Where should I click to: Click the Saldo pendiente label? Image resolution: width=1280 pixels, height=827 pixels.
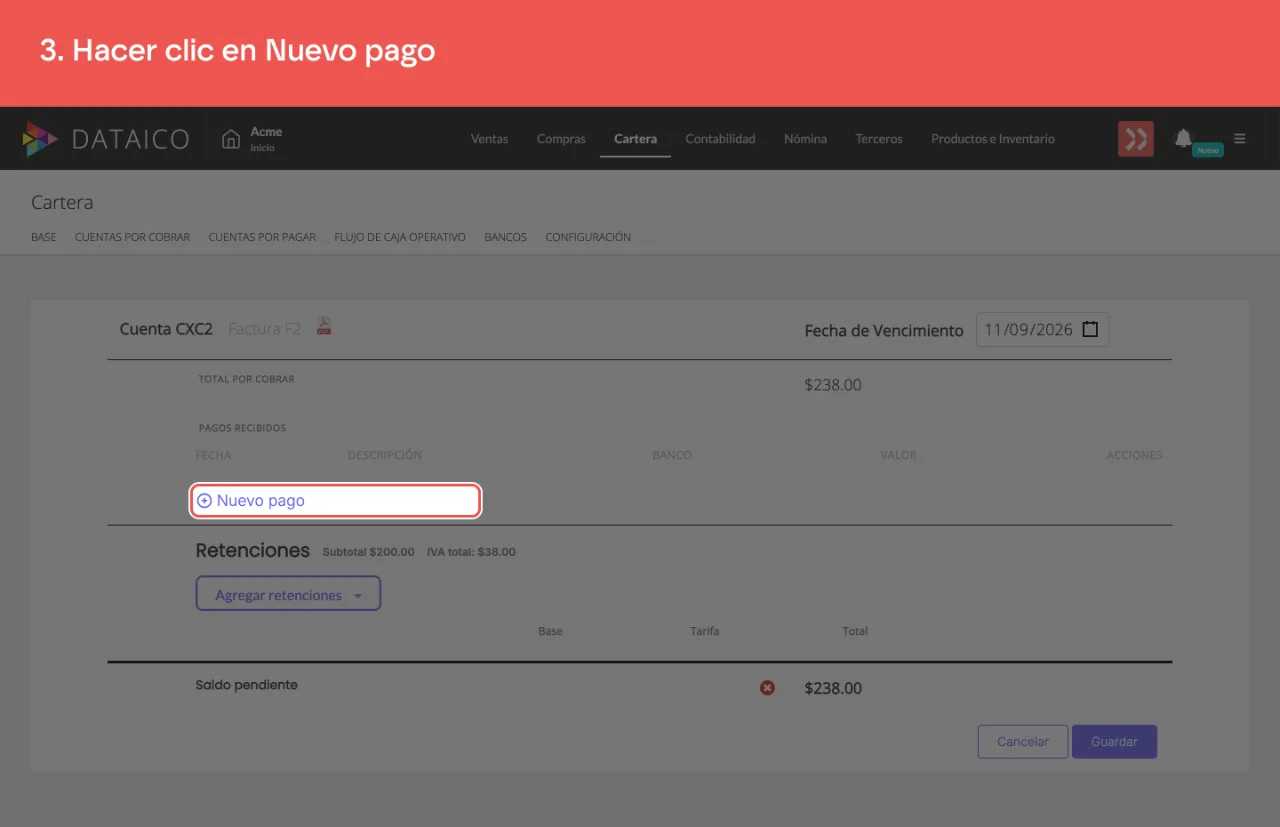coord(247,686)
